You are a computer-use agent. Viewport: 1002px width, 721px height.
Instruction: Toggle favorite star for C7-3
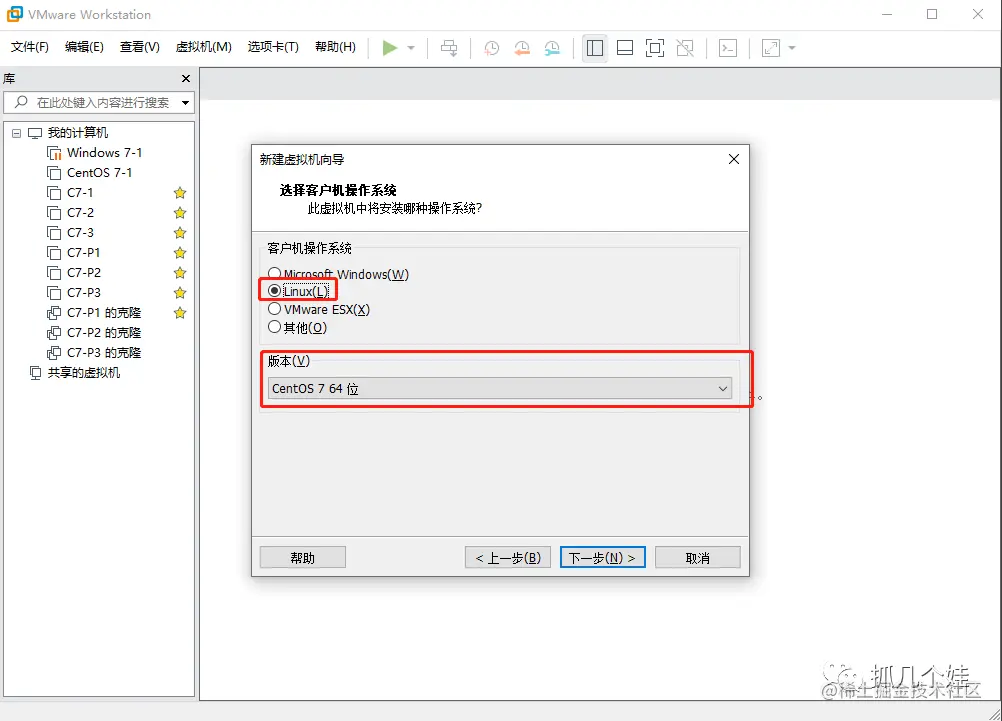(x=180, y=233)
